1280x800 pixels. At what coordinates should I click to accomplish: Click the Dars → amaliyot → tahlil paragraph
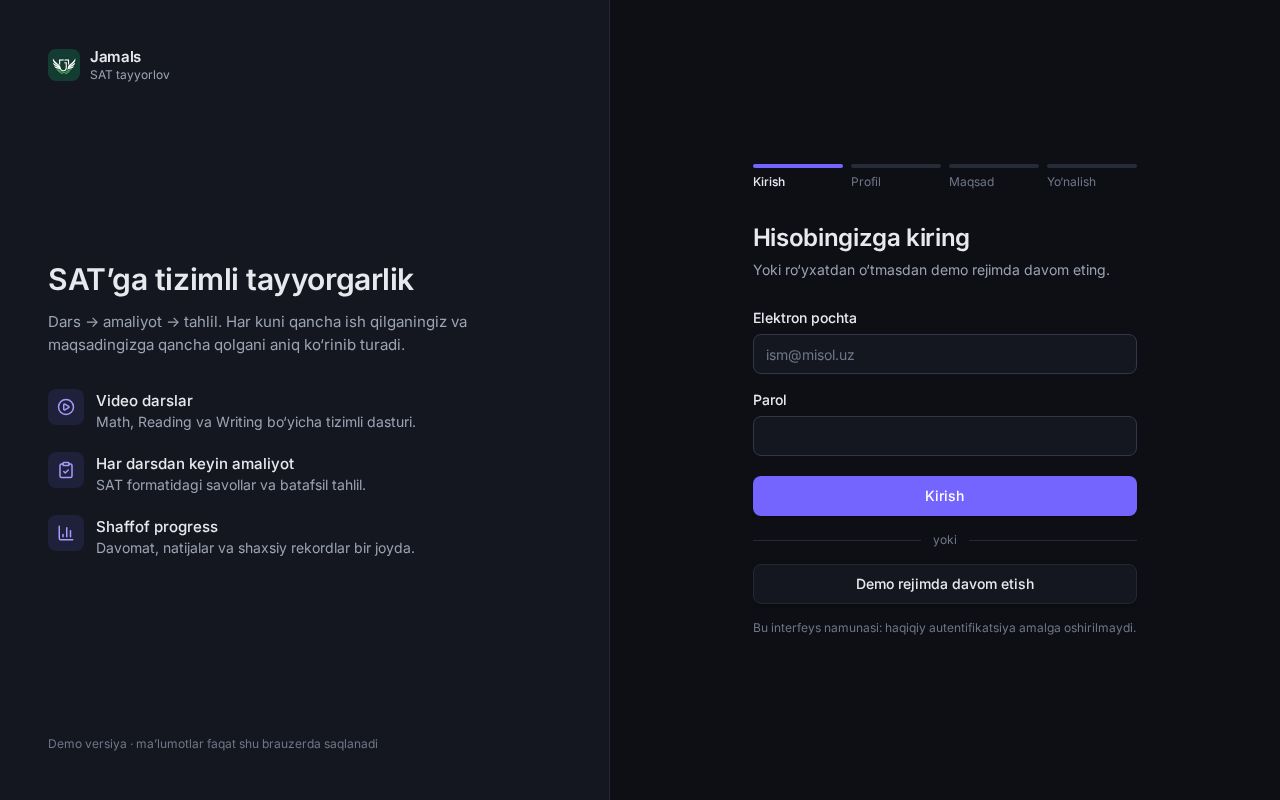tap(258, 333)
